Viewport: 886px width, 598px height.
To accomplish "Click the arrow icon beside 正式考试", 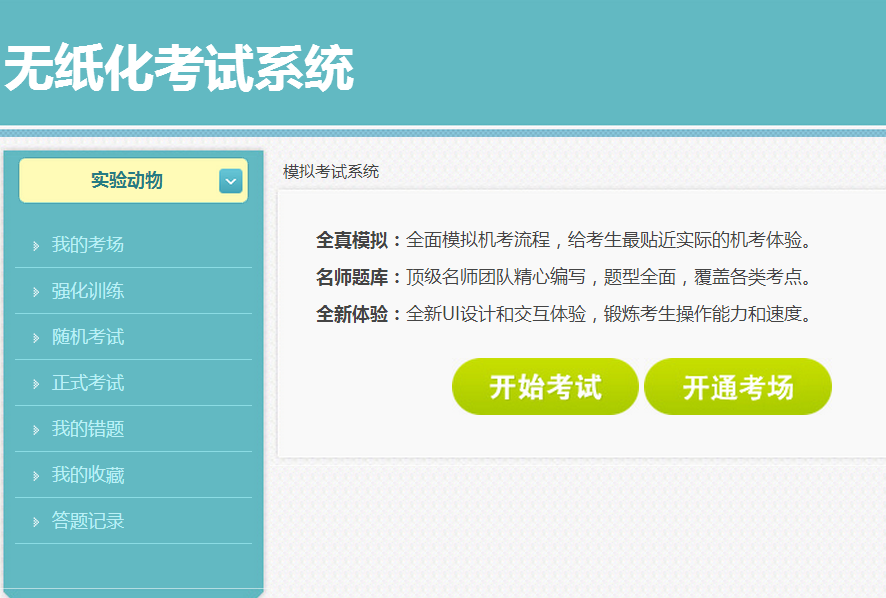I will 36,384.
